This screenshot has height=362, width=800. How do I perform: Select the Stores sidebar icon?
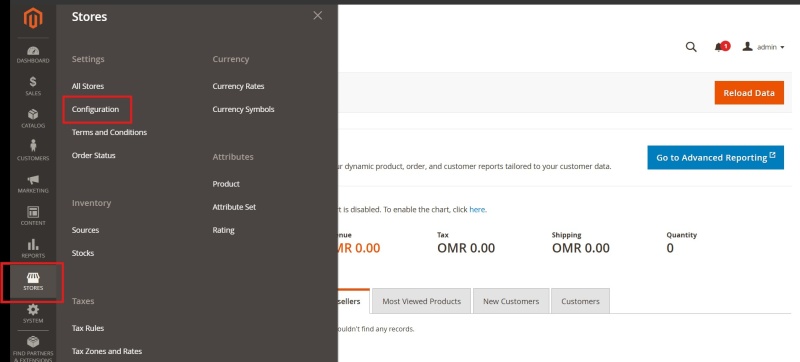tap(33, 282)
